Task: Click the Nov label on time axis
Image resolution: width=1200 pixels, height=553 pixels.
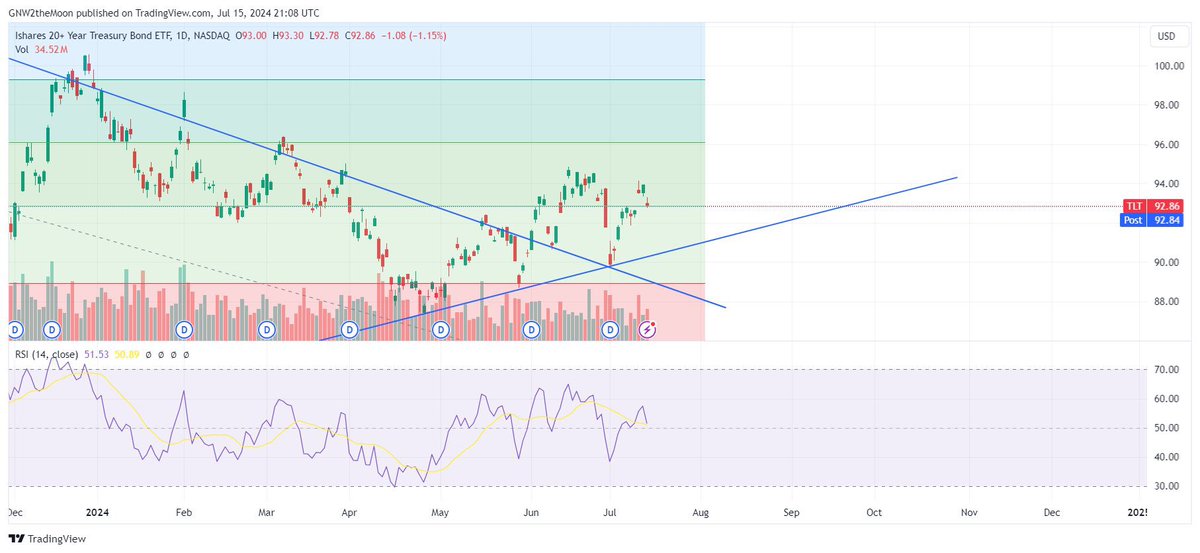Action: tap(968, 512)
